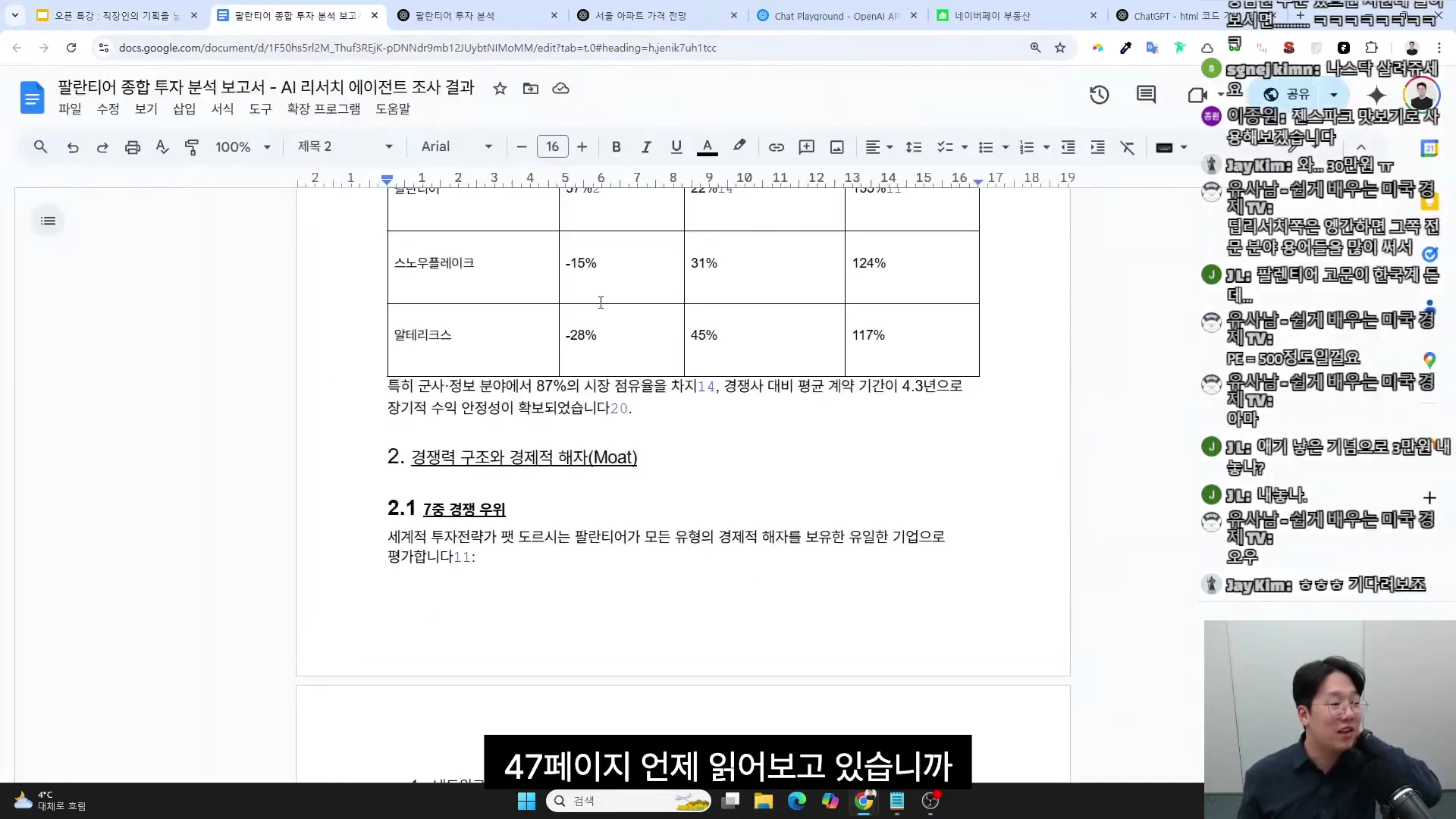Decrease font size with the minus button

(521, 147)
